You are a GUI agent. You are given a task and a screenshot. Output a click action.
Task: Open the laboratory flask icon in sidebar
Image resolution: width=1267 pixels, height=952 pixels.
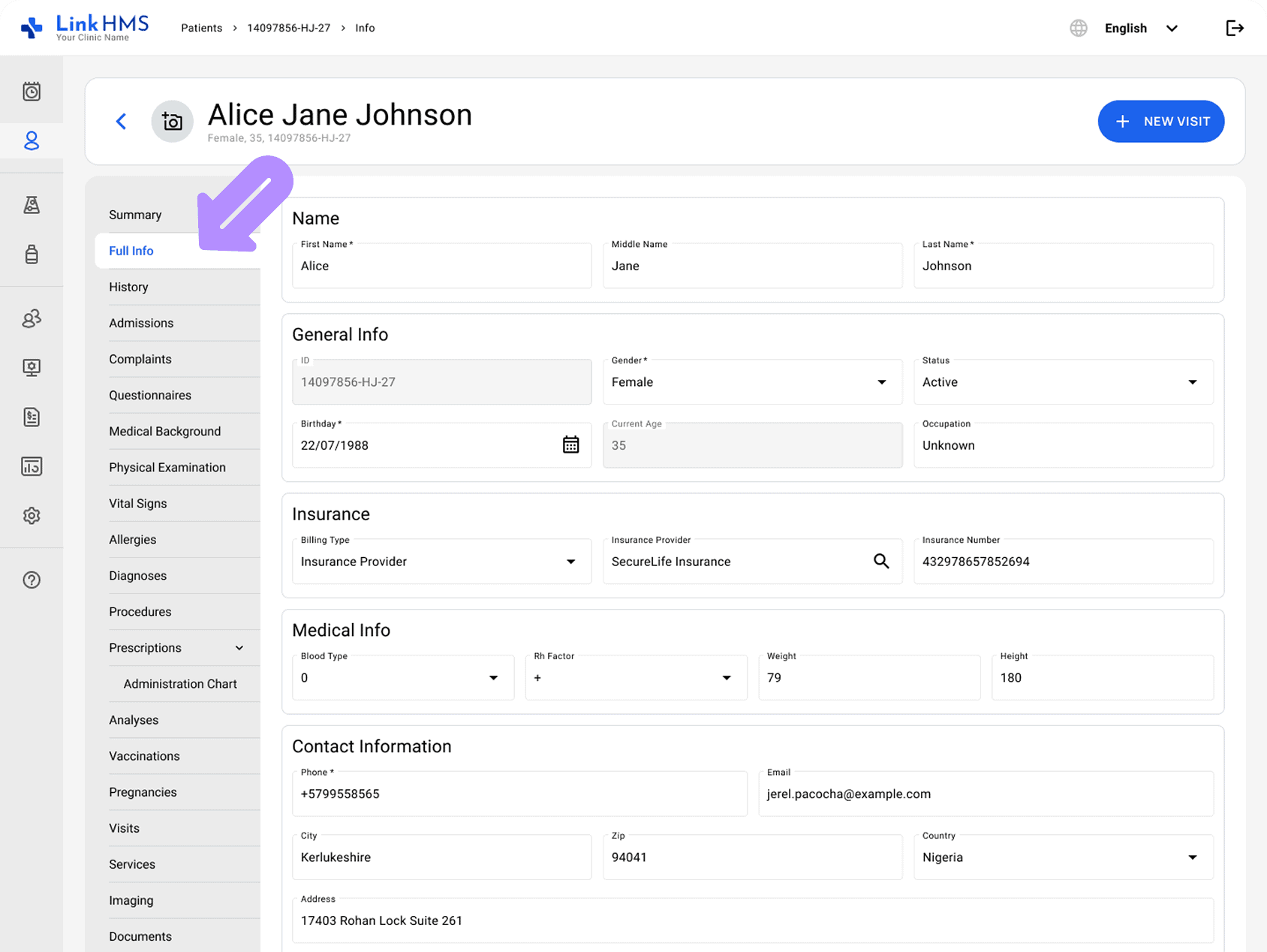[x=32, y=205]
